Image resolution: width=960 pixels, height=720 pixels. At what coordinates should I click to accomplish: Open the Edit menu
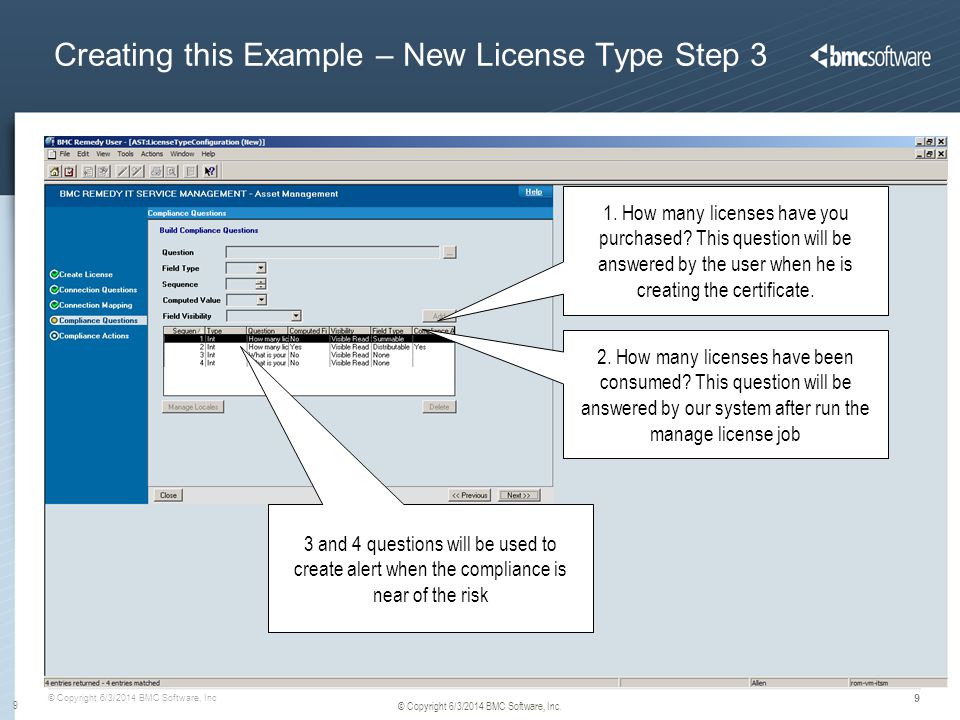[x=83, y=154]
